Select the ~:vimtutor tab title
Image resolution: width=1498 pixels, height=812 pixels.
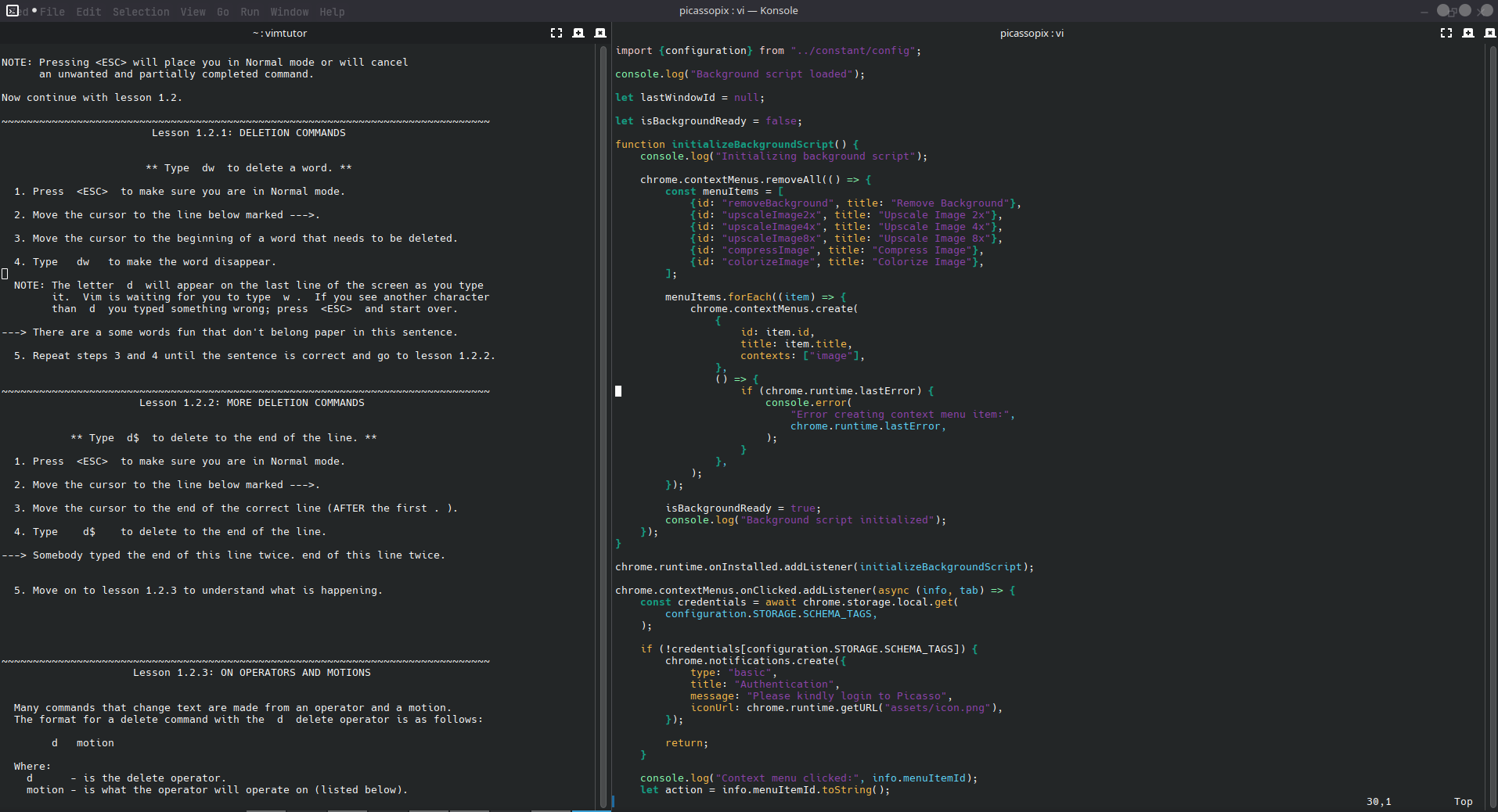coord(279,33)
